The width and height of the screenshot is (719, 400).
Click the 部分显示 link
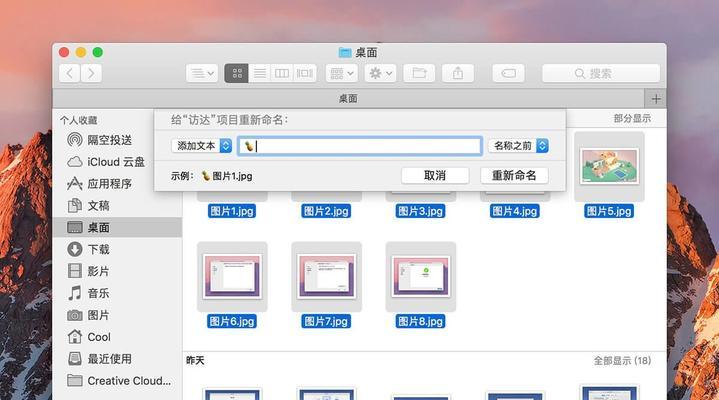point(632,118)
